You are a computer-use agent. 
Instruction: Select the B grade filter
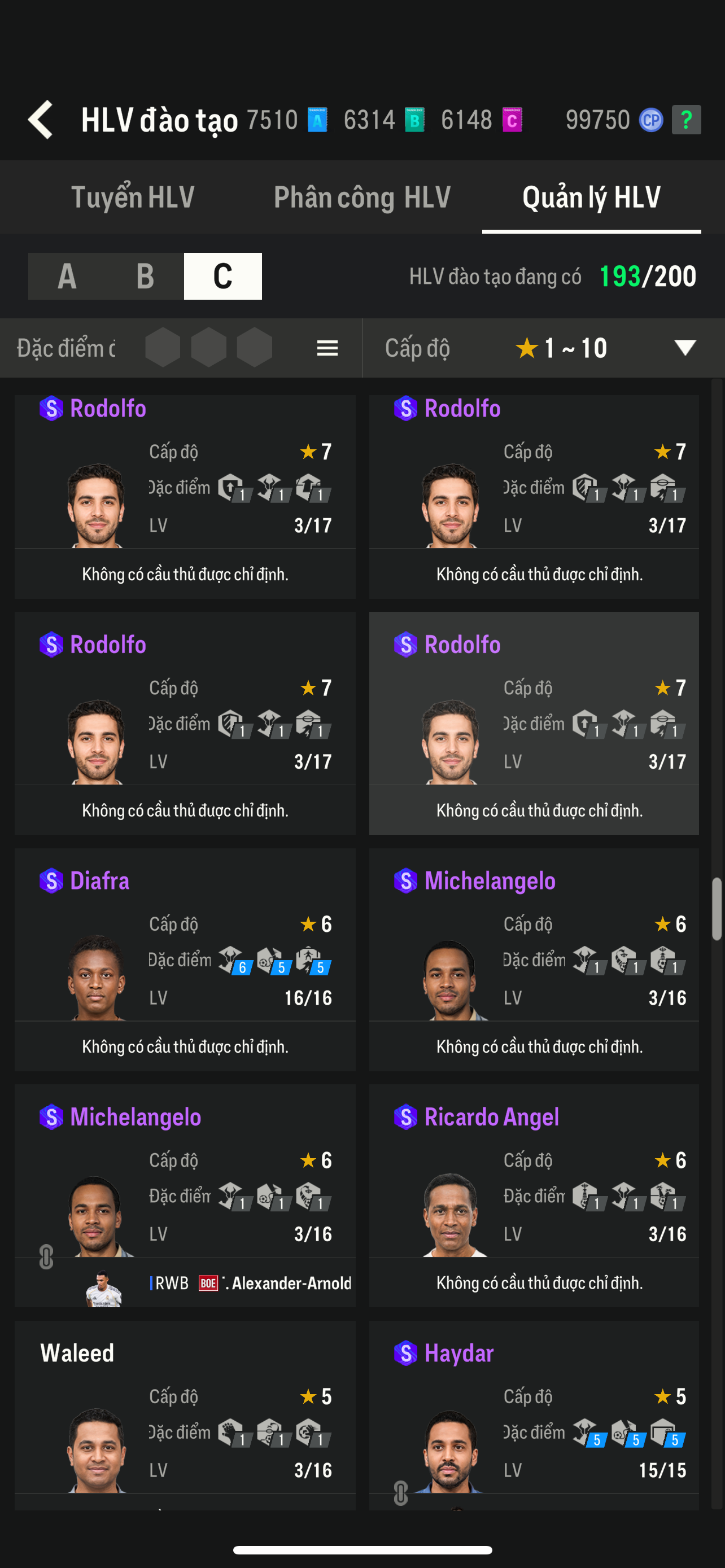click(x=145, y=277)
